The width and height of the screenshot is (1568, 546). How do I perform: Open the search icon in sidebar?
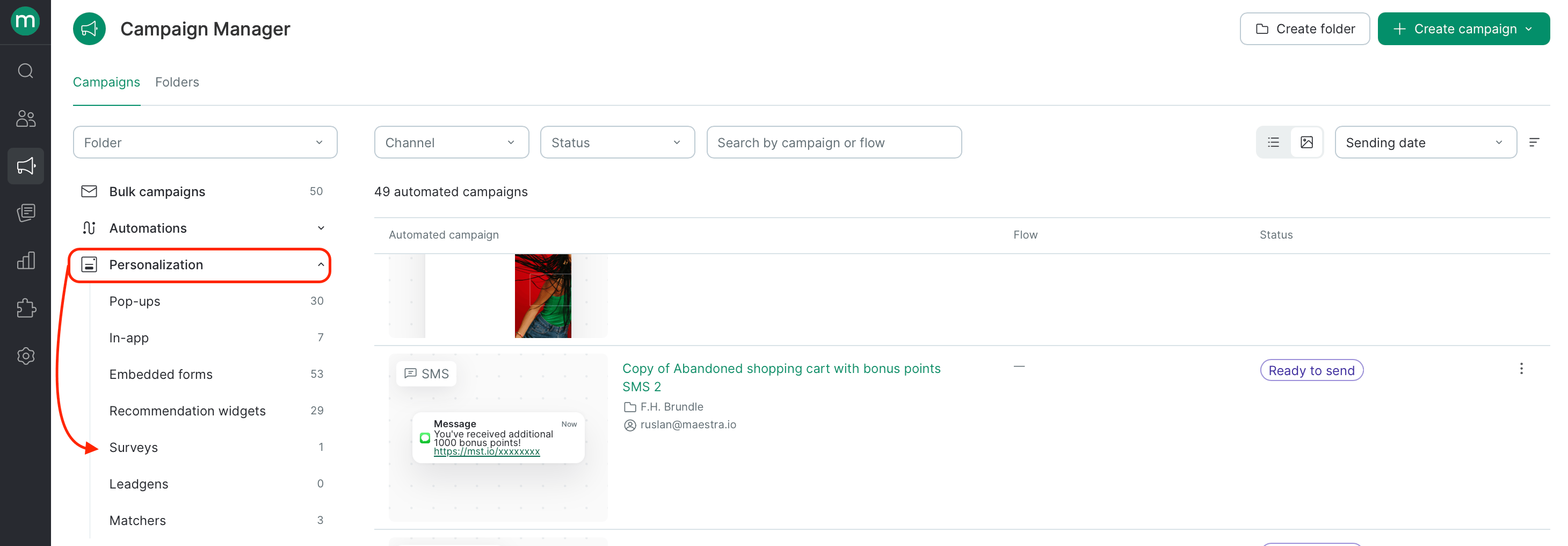point(26,71)
